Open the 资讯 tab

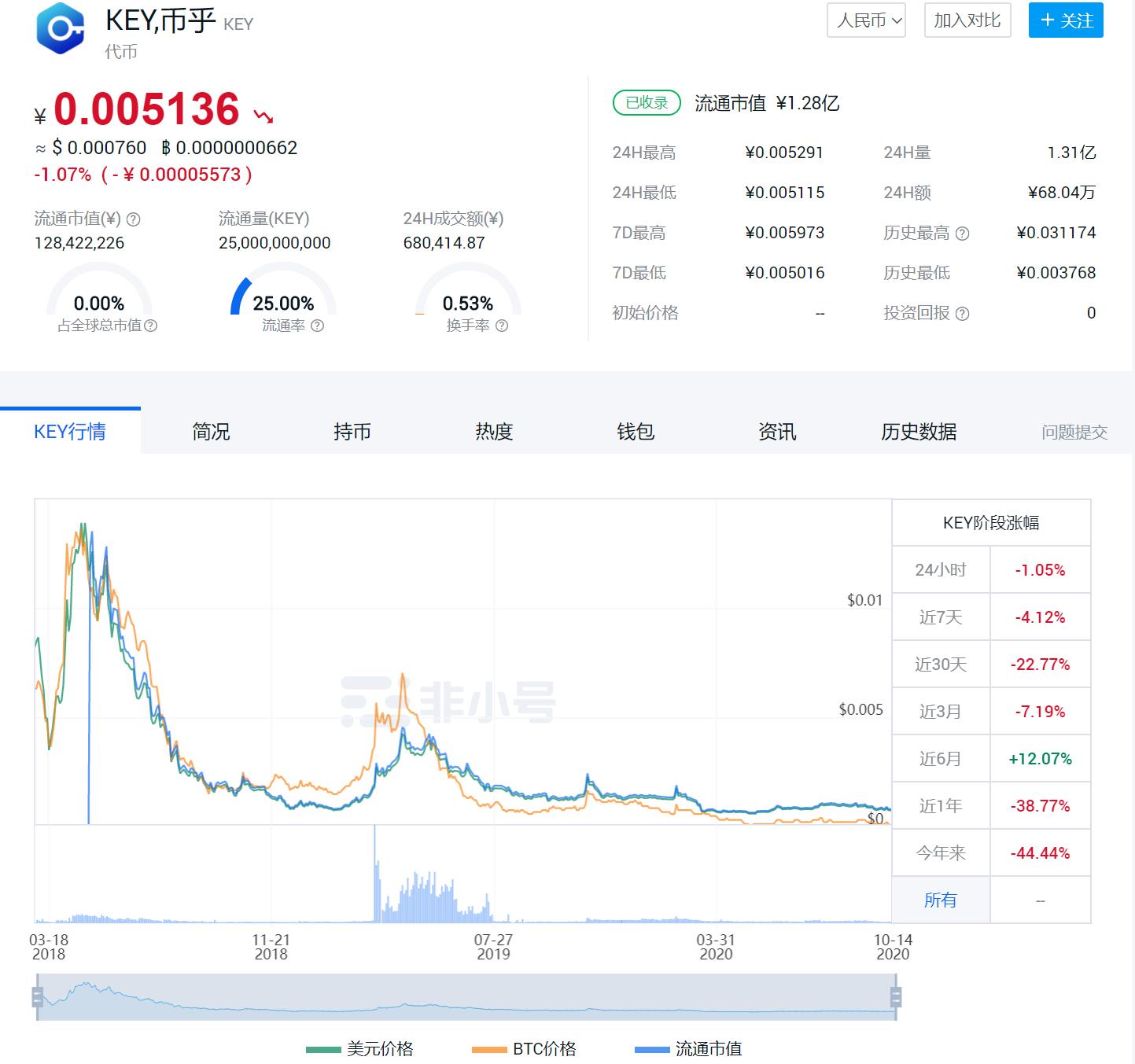point(777,431)
